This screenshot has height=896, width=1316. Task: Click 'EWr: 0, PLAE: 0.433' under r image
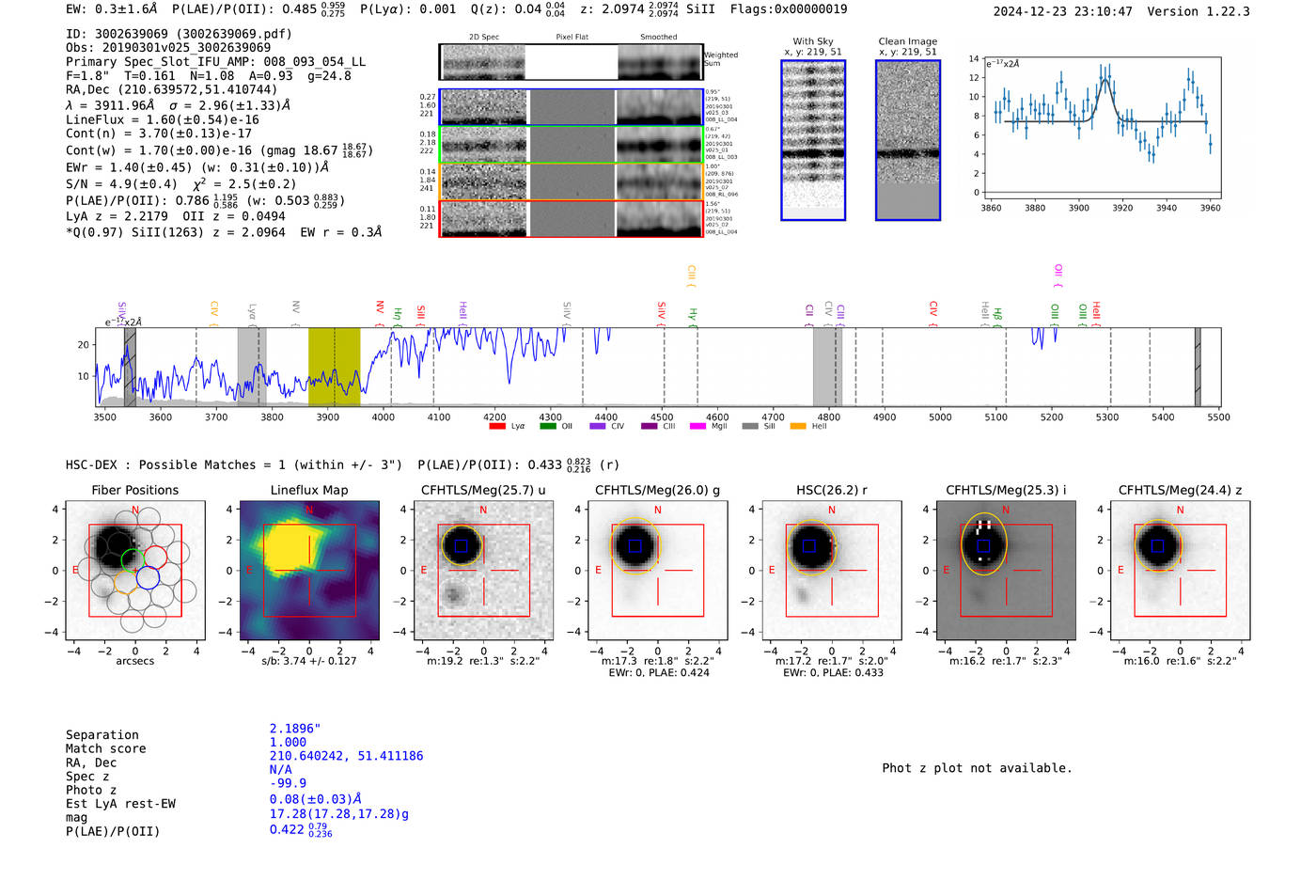pos(832,673)
